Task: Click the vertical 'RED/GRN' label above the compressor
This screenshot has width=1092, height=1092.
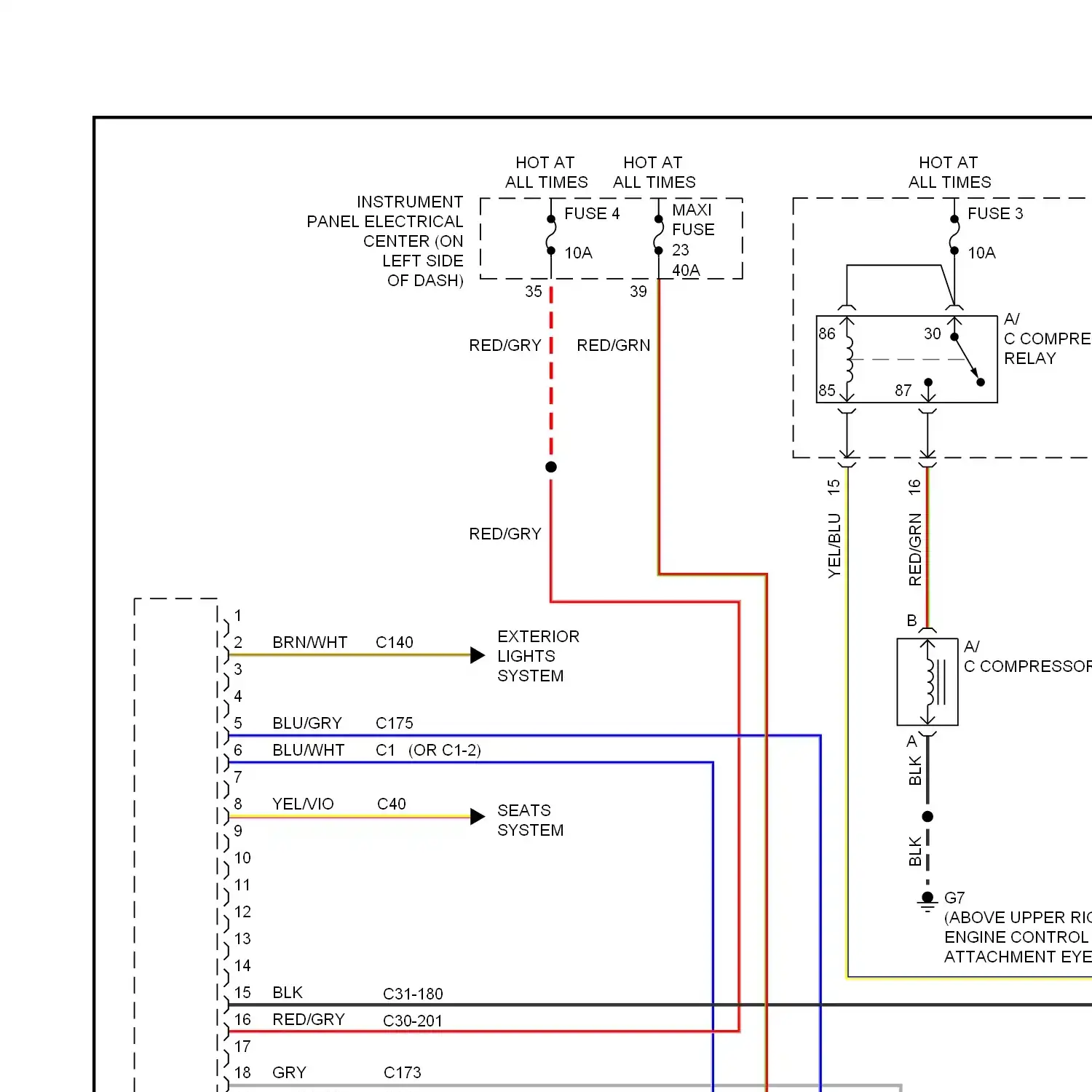Action: (915, 550)
